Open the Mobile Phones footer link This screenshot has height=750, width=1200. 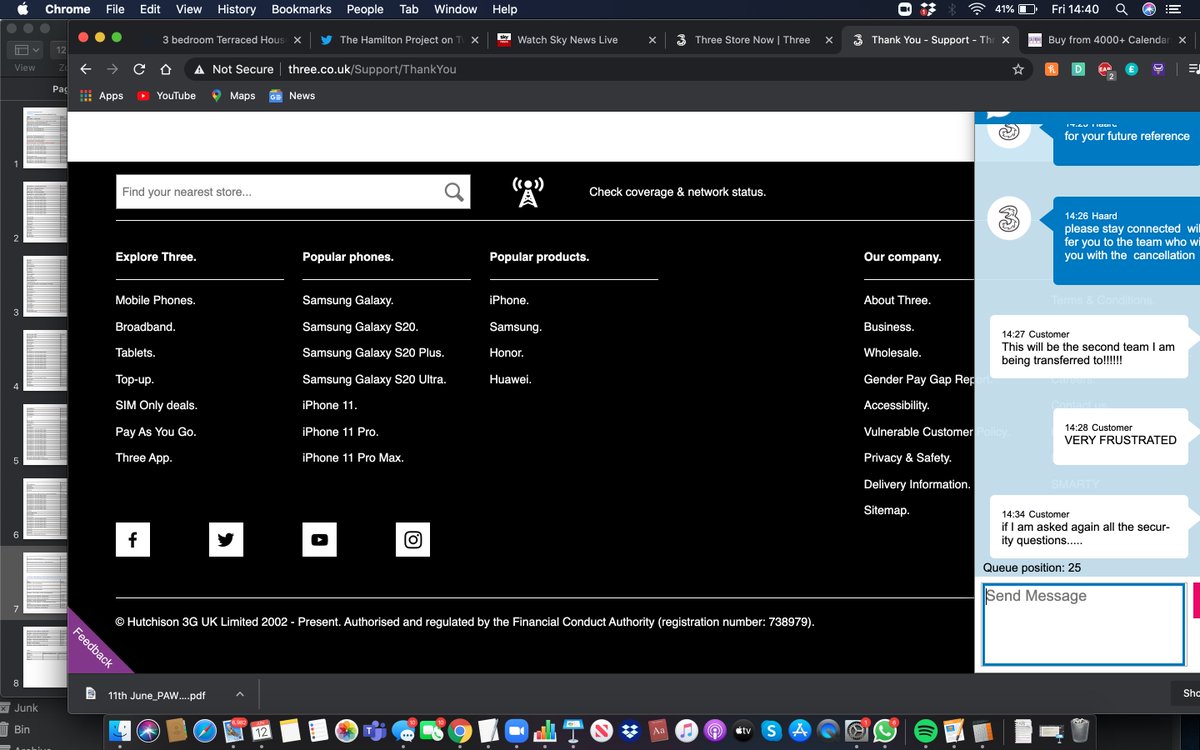tap(155, 300)
